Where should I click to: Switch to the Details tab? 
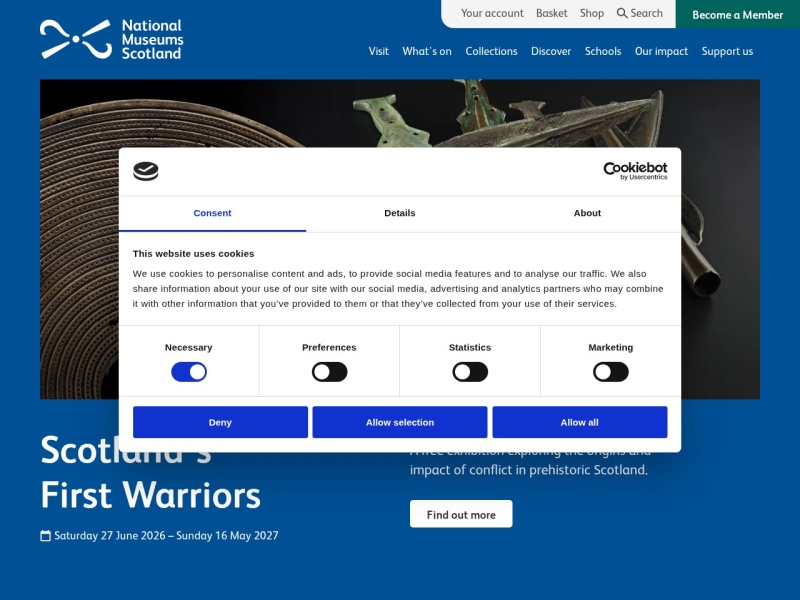(399, 213)
